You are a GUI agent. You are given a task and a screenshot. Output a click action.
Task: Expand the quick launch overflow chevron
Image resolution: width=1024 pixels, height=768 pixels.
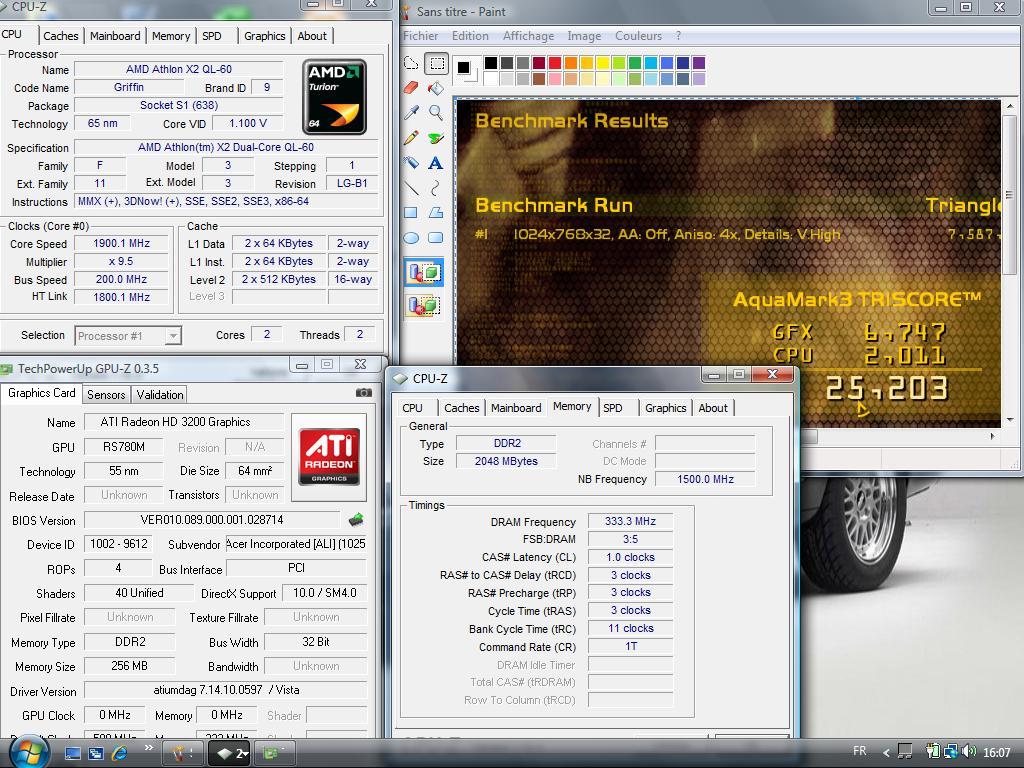click(149, 748)
